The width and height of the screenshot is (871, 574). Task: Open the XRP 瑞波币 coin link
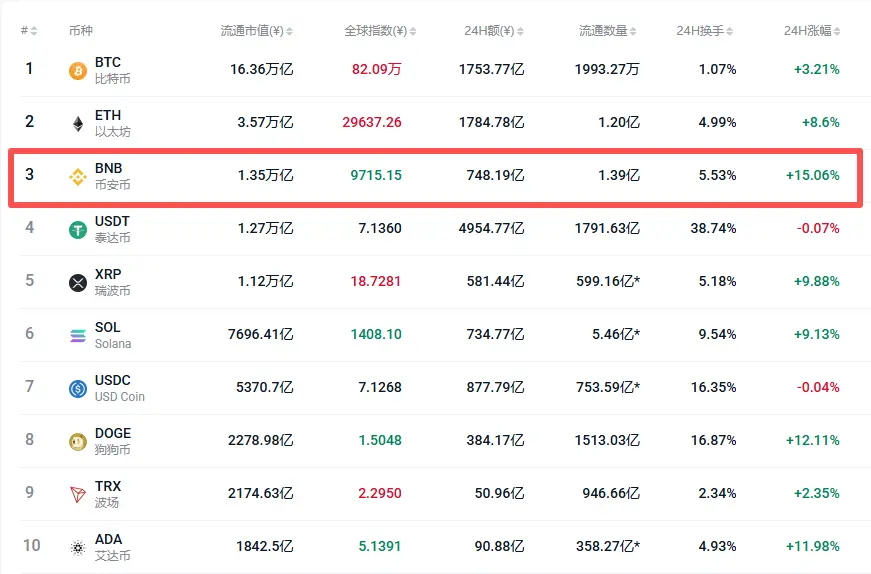pos(113,282)
